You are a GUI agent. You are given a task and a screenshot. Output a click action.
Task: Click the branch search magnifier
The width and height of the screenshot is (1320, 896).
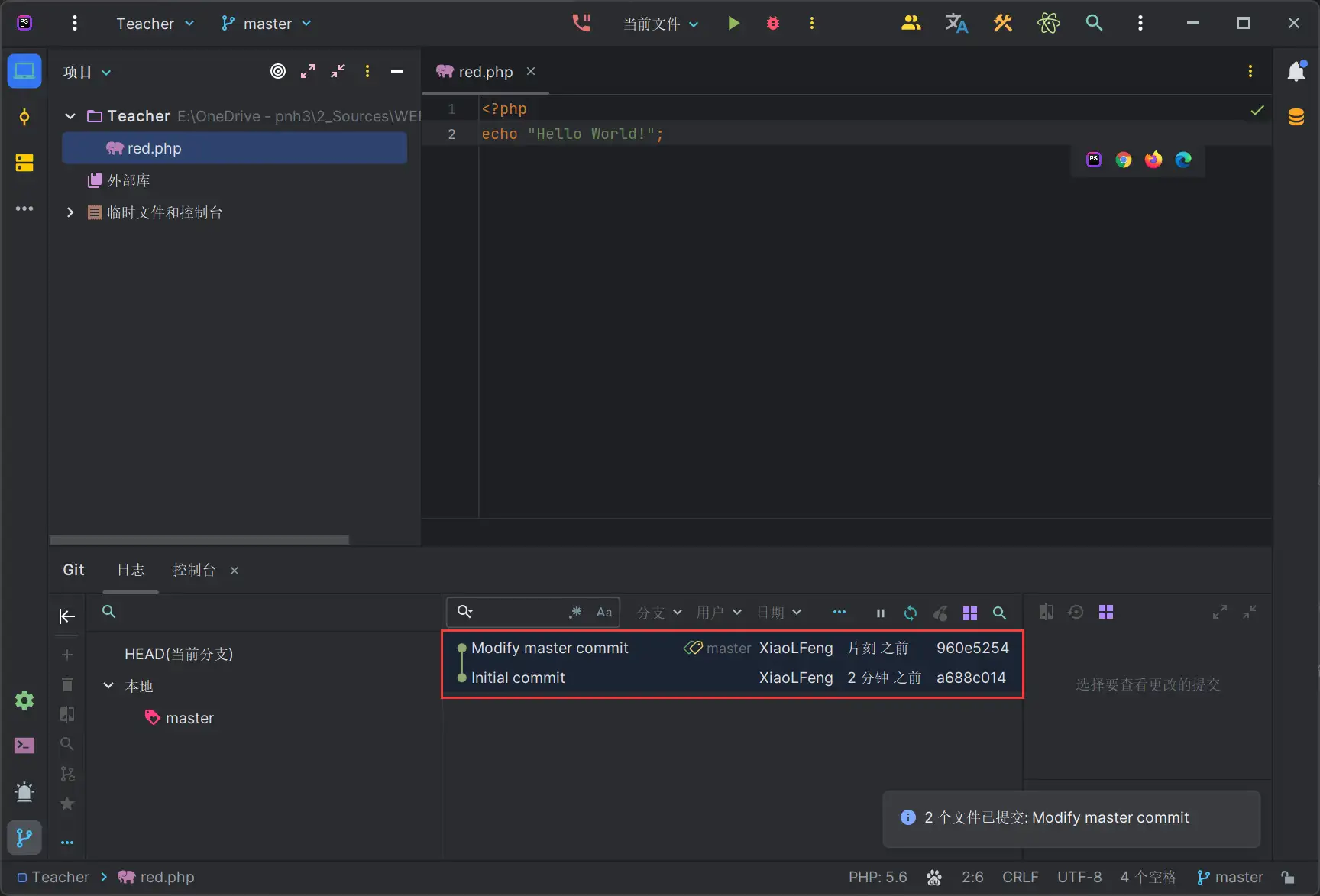pyautogui.click(x=109, y=612)
